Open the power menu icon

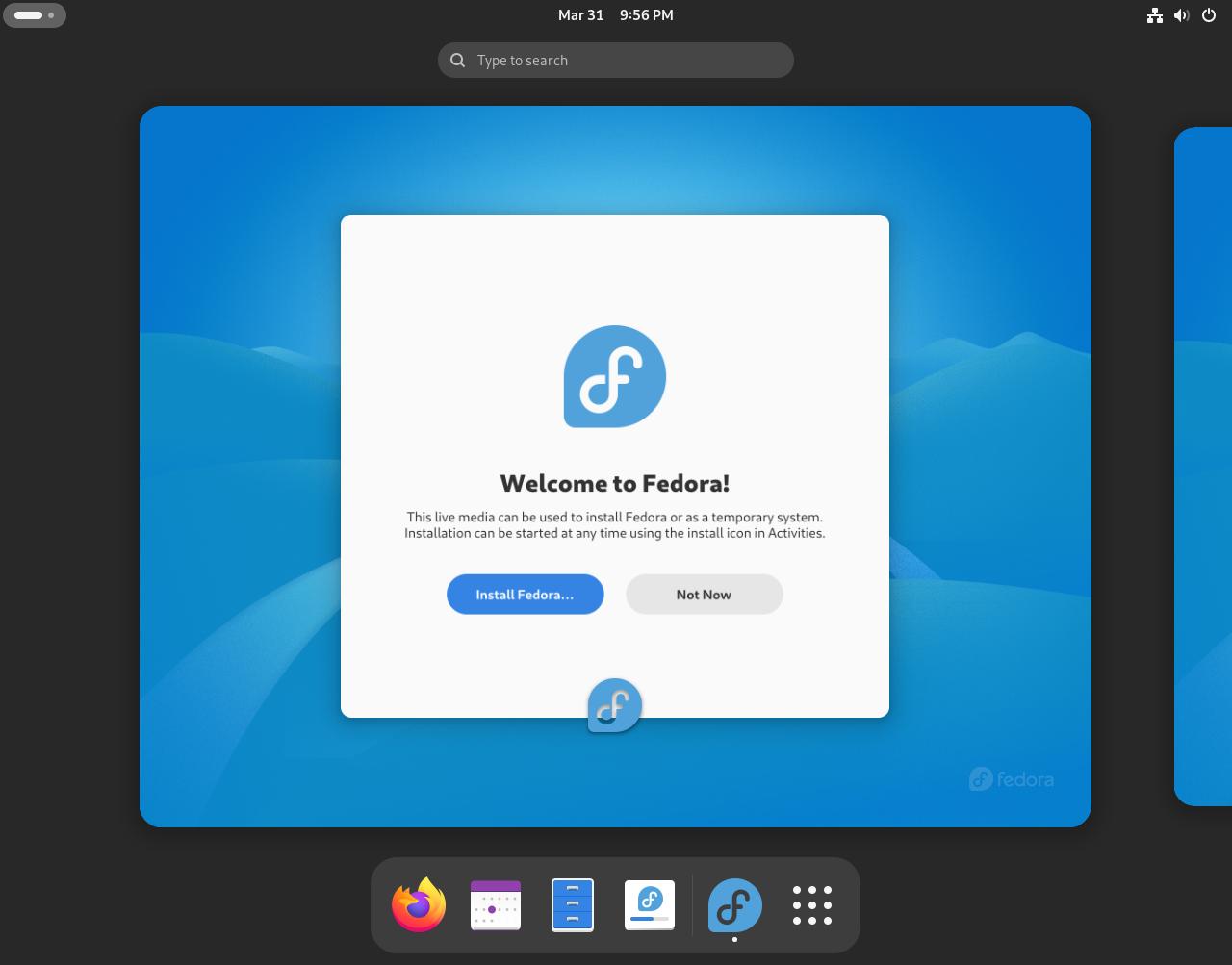tap(1209, 15)
